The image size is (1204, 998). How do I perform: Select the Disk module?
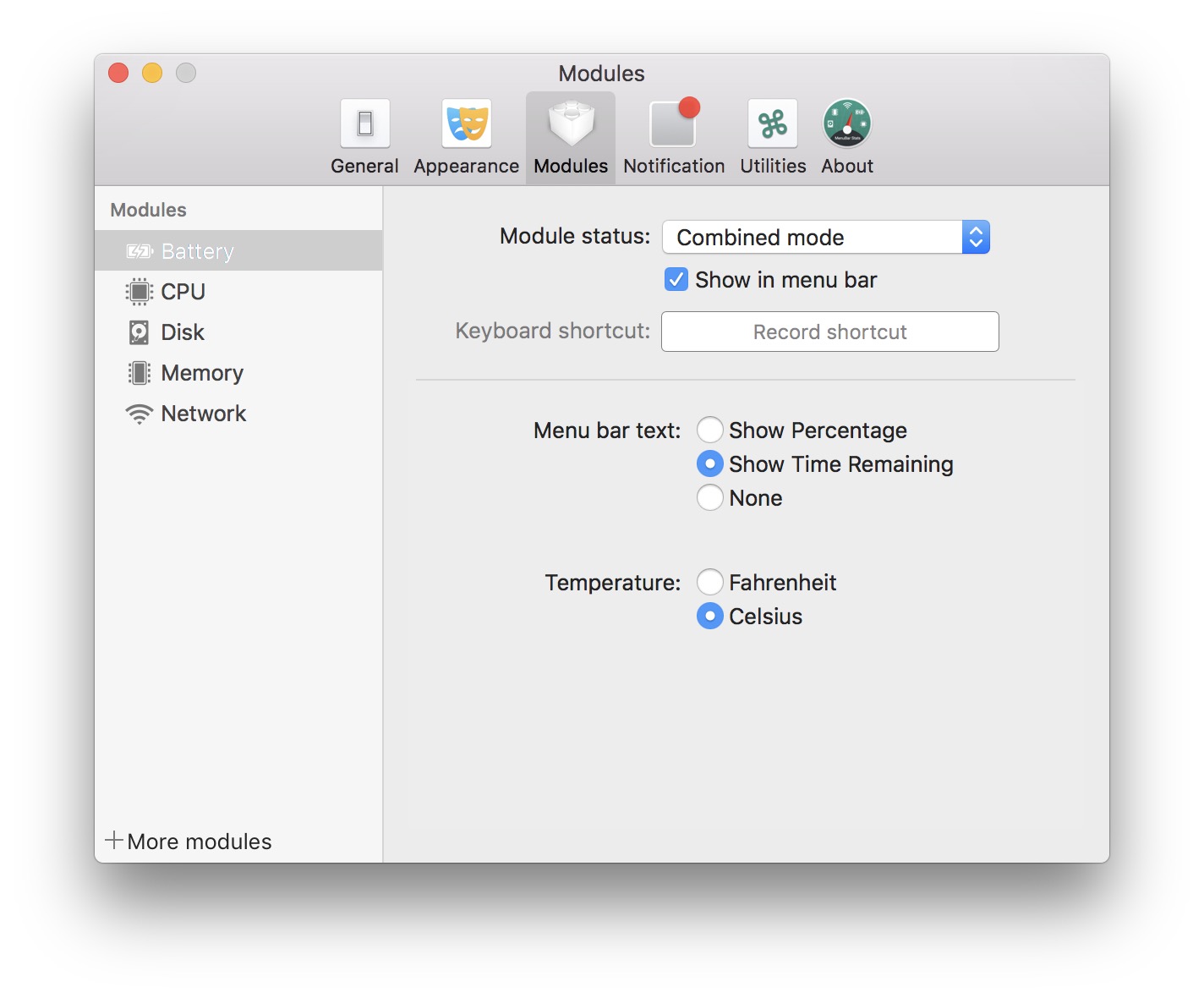182,332
